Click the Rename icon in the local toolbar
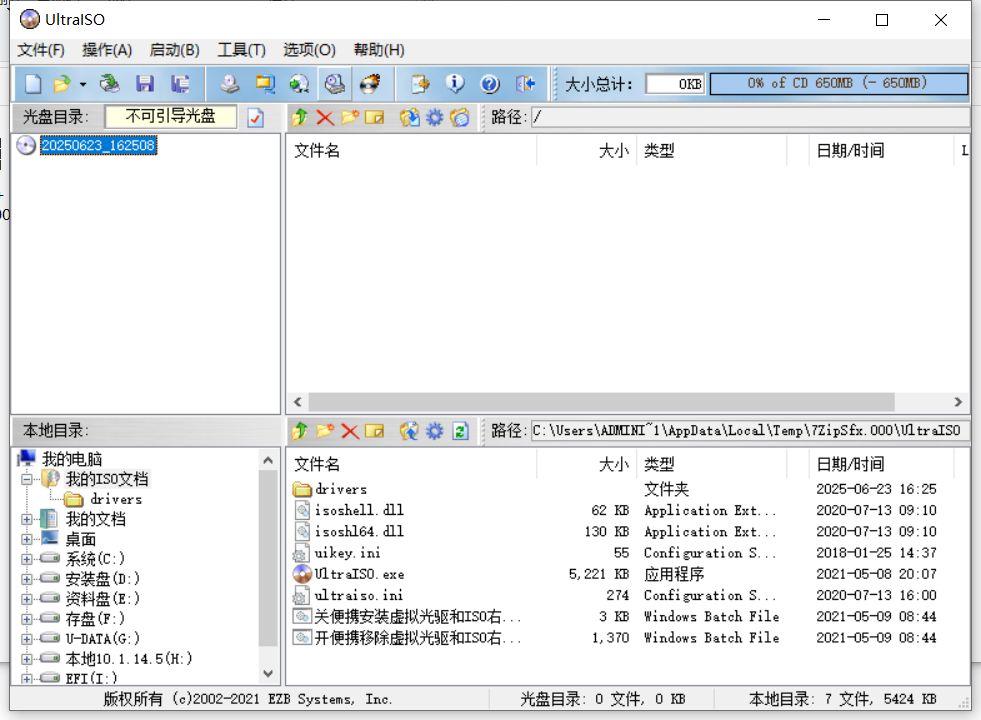981x720 pixels. click(374, 430)
